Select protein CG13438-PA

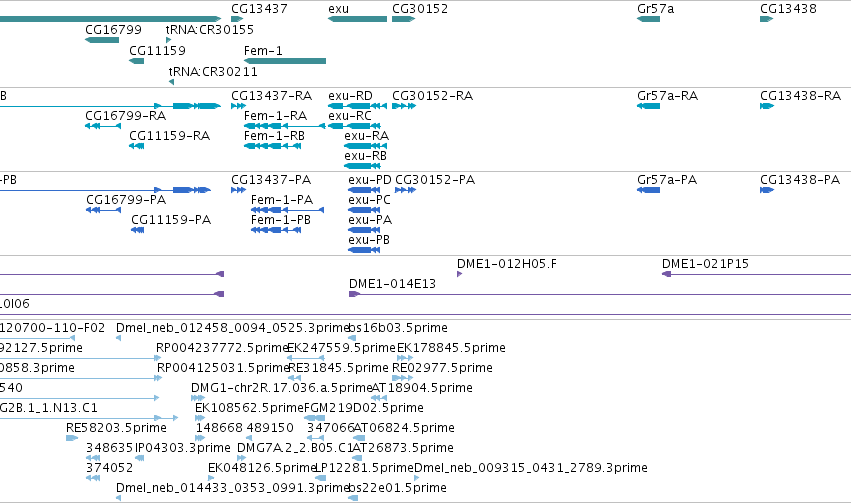(800, 180)
